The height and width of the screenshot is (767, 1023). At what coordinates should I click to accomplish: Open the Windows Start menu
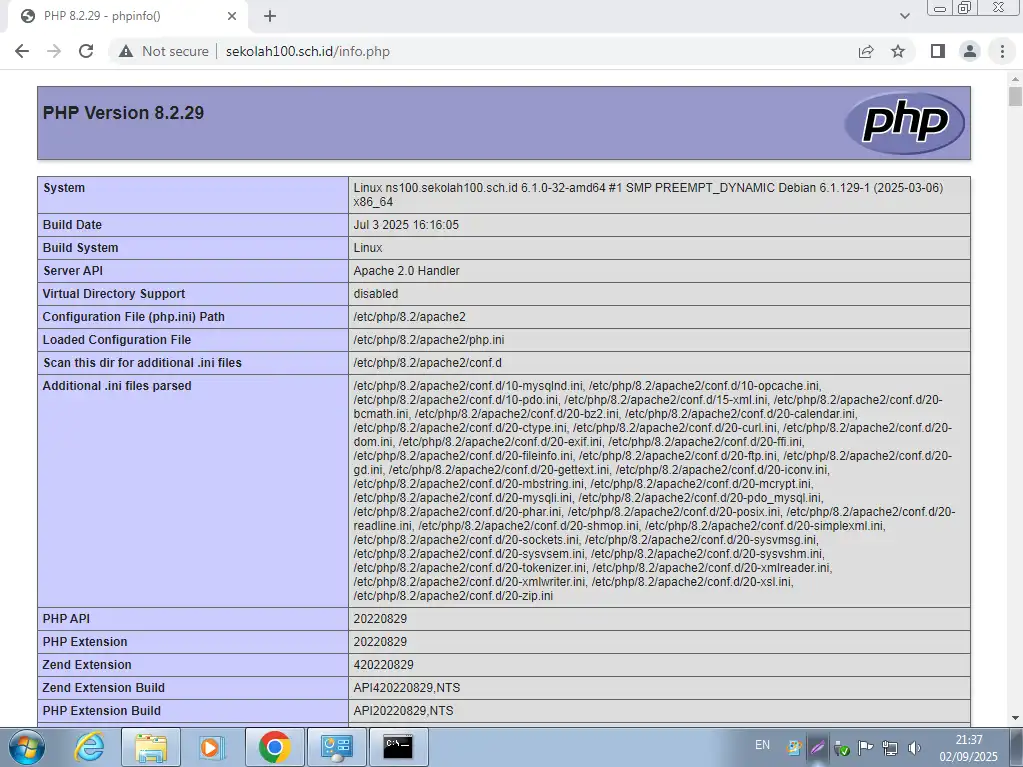(x=27, y=747)
